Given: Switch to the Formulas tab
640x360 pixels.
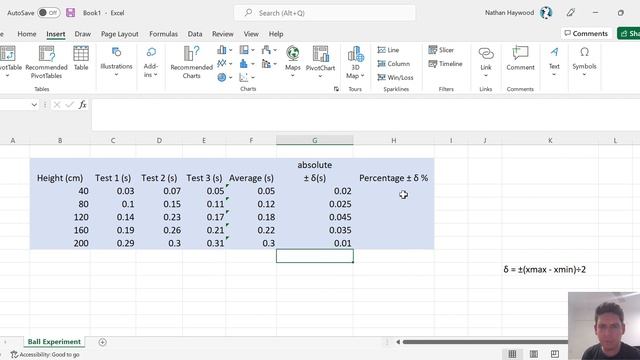Looking at the screenshot, I should tap(163, 34).
